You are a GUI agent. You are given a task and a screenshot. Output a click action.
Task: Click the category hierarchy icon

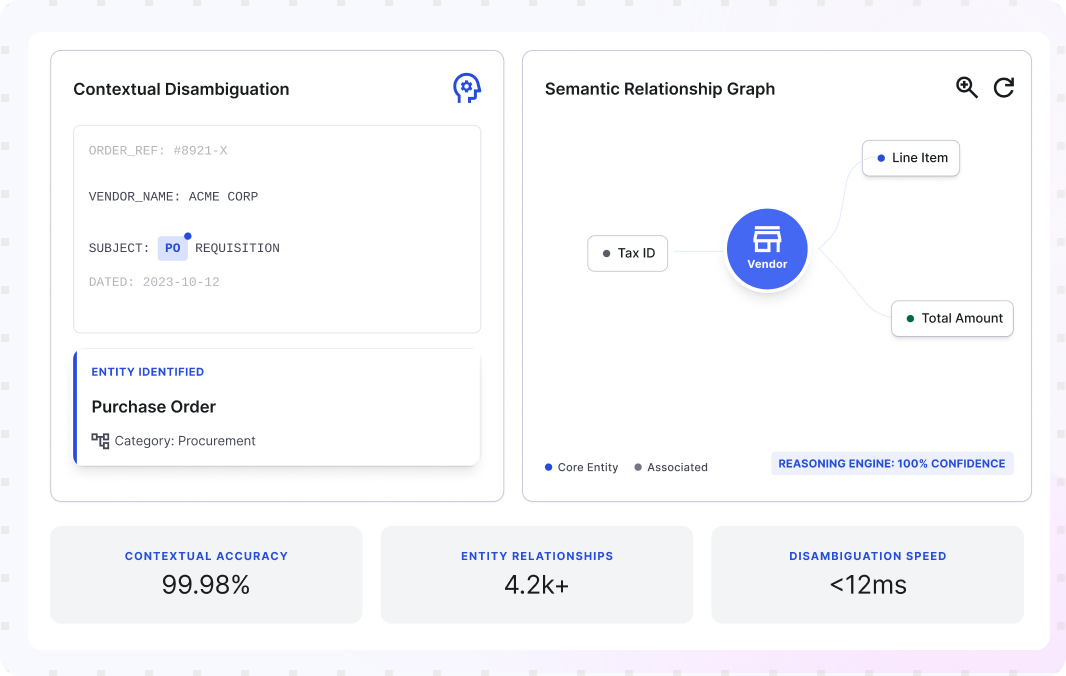click(100, 441)
